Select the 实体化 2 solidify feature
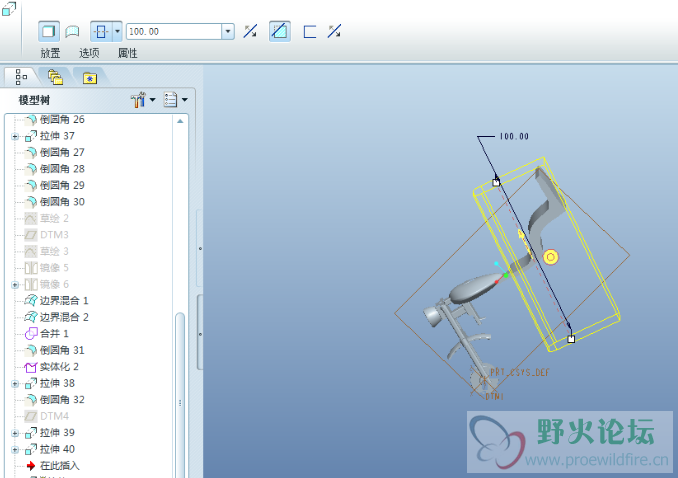This screenshot has height=478, width=678. (59, 367)
